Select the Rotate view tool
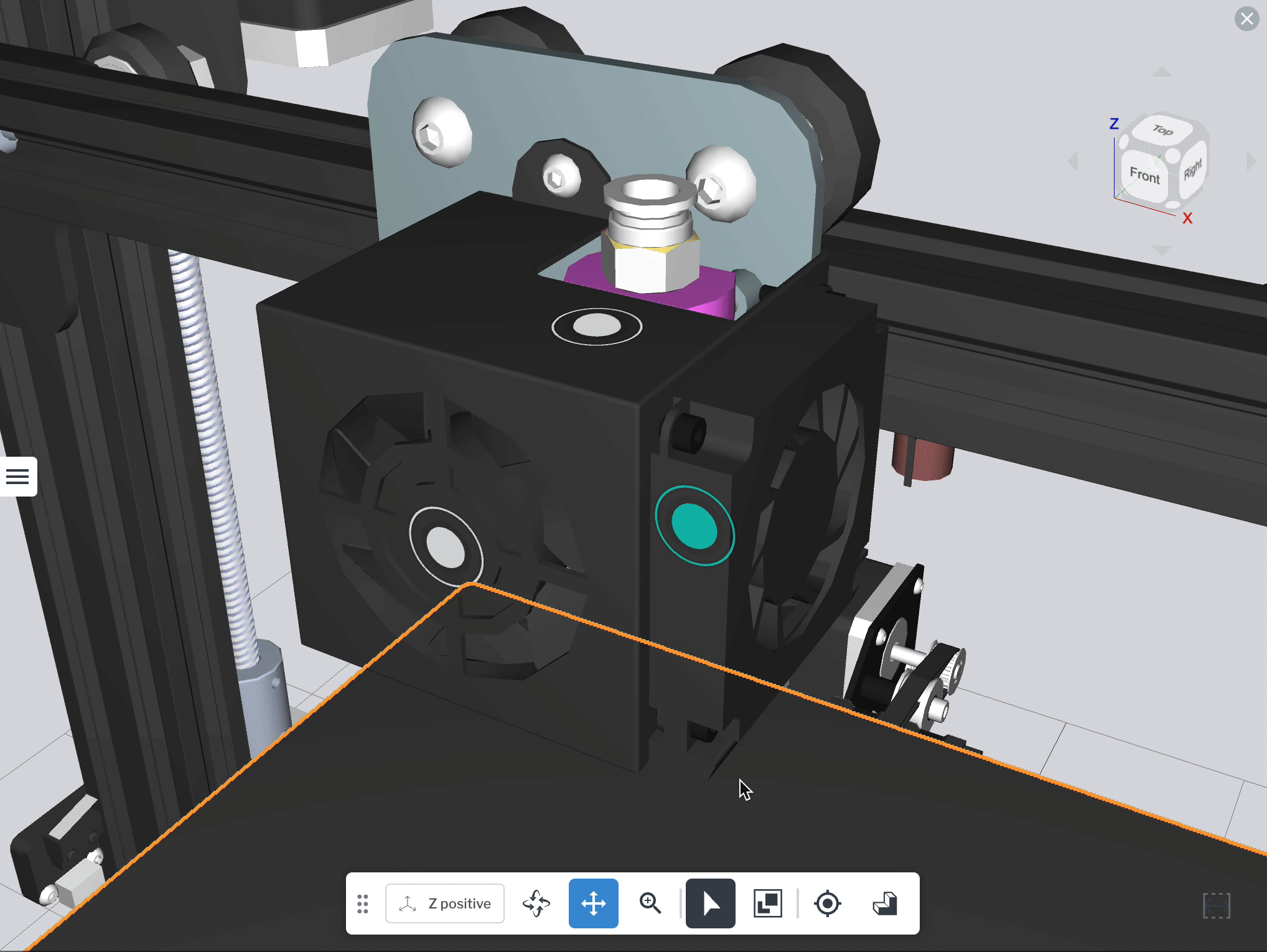The image size is (1267, 952). pyautogui.click(x=536, y=903)
